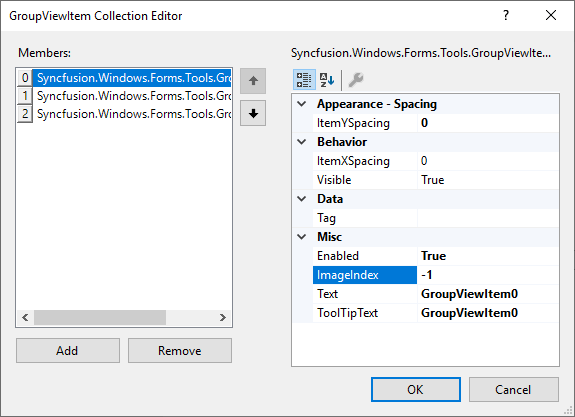Move selected member up

(253, 81)
